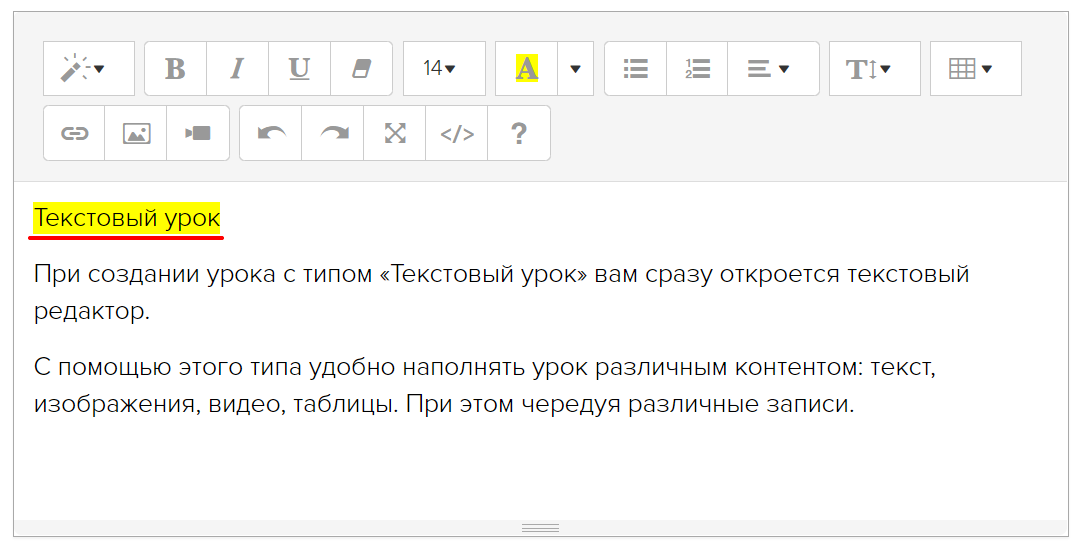1080x545 pixels.
Task: Open the magic wand style dropdown
Action: (88, 69)
